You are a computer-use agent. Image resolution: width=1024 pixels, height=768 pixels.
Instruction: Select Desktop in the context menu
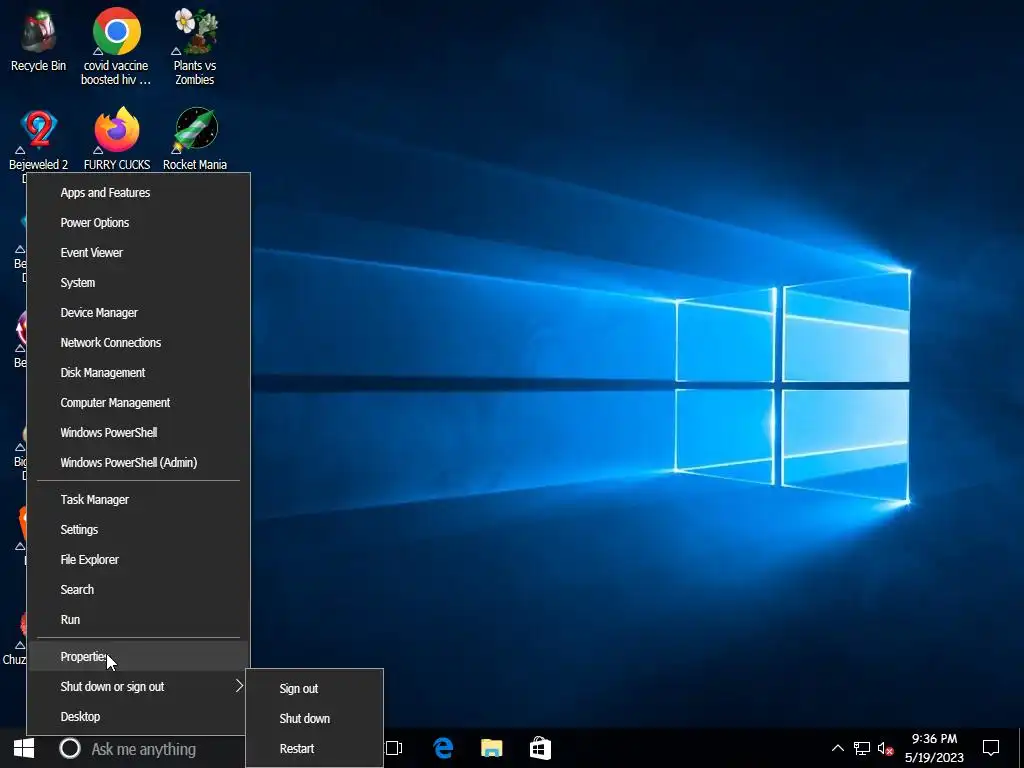pos(138,716)
